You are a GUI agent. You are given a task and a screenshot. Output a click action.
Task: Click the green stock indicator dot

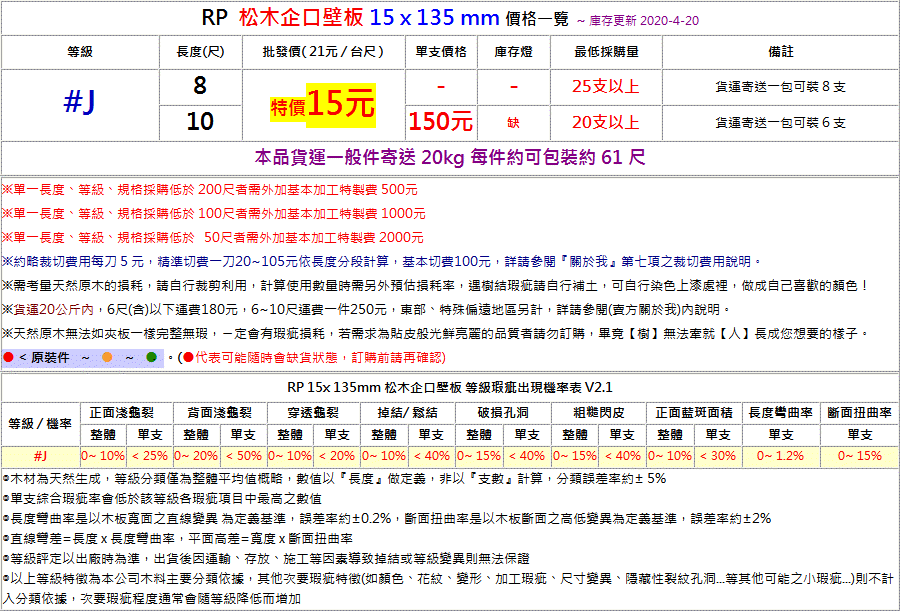tap(152, 357)
